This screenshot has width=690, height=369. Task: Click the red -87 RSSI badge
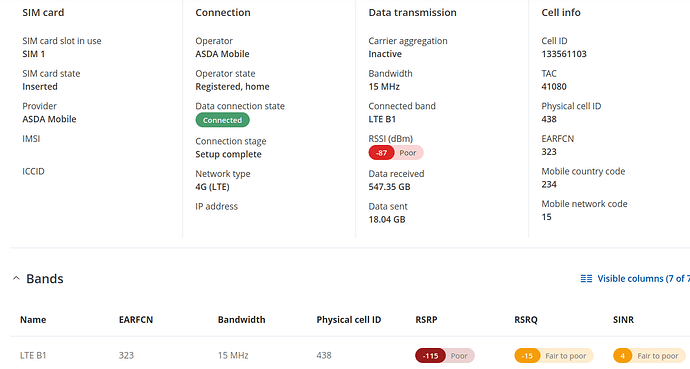382,153
